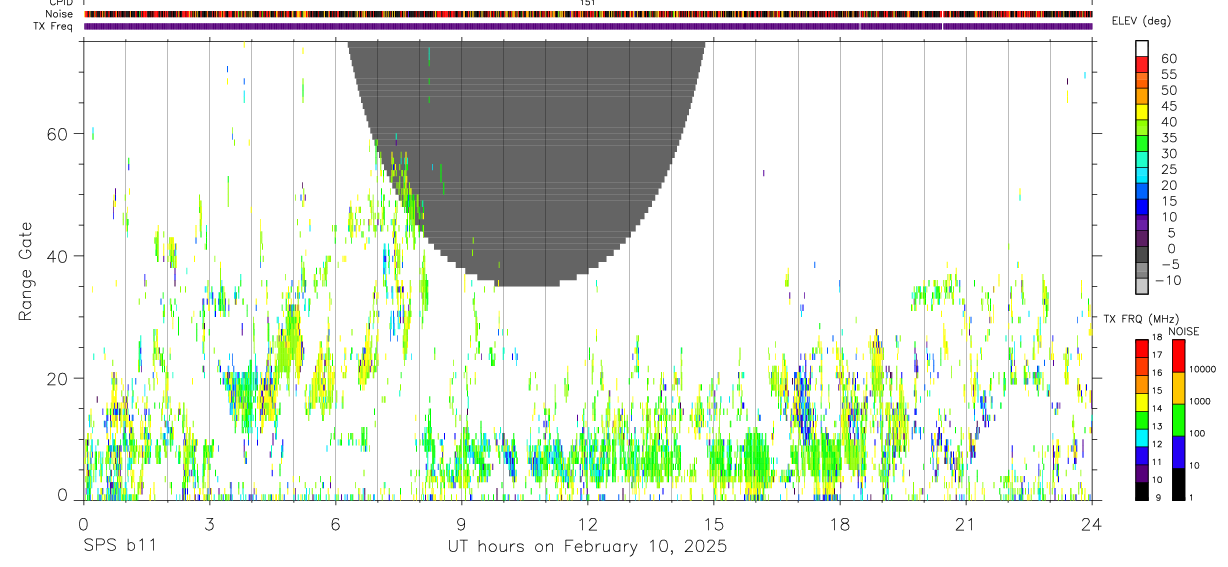Click the x-axis tick label '9'

pos(461,524)
